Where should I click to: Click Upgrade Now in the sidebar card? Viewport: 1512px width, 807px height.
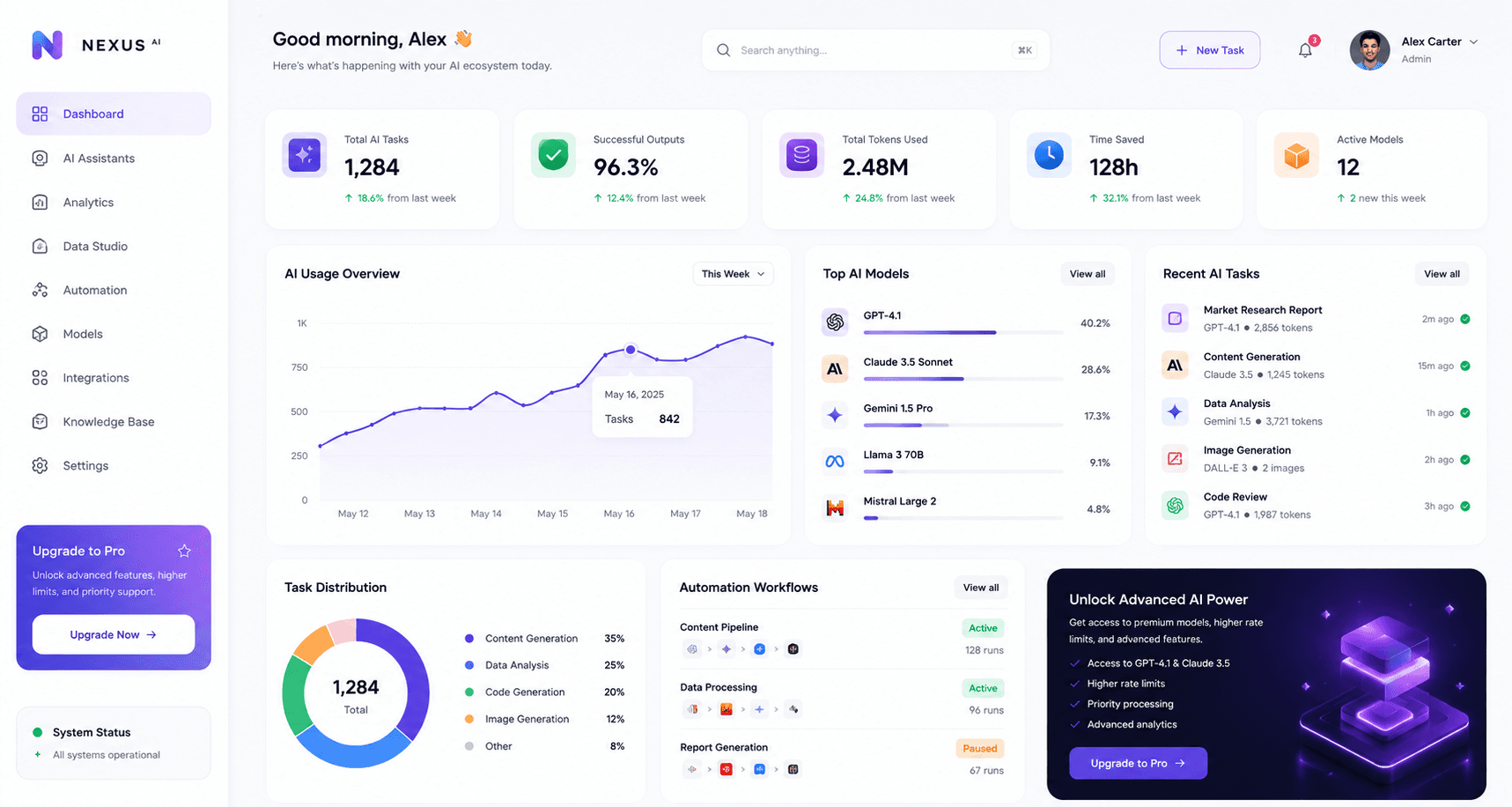coord(114,634)
